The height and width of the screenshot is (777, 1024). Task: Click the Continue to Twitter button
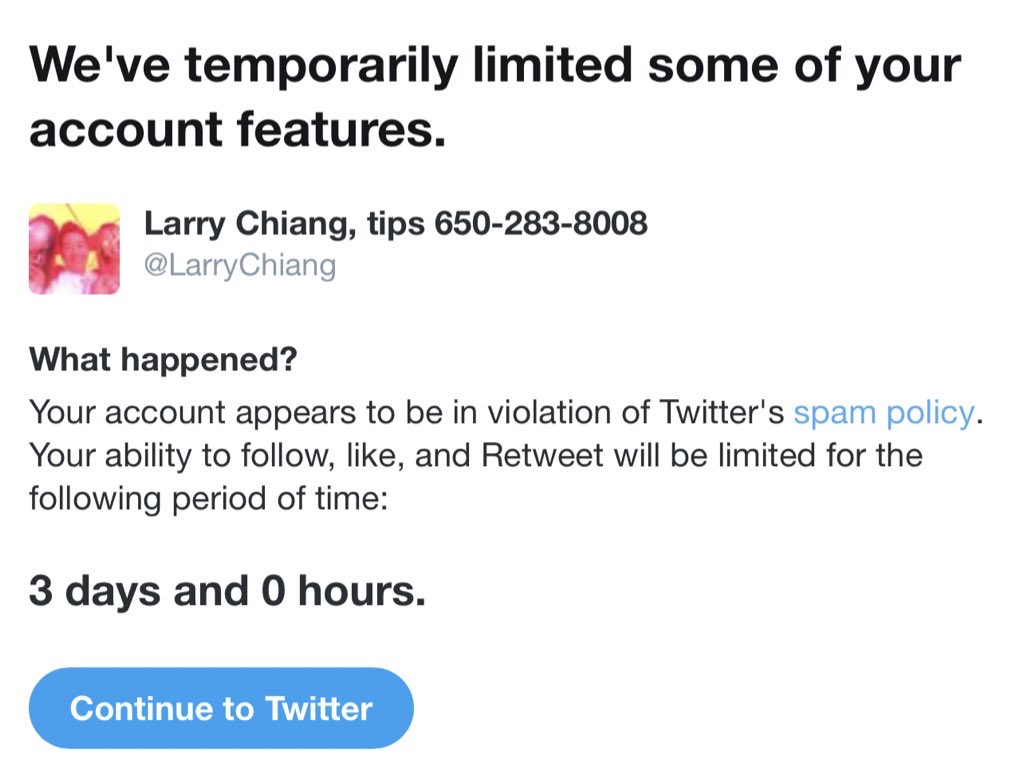pos(221,708)
